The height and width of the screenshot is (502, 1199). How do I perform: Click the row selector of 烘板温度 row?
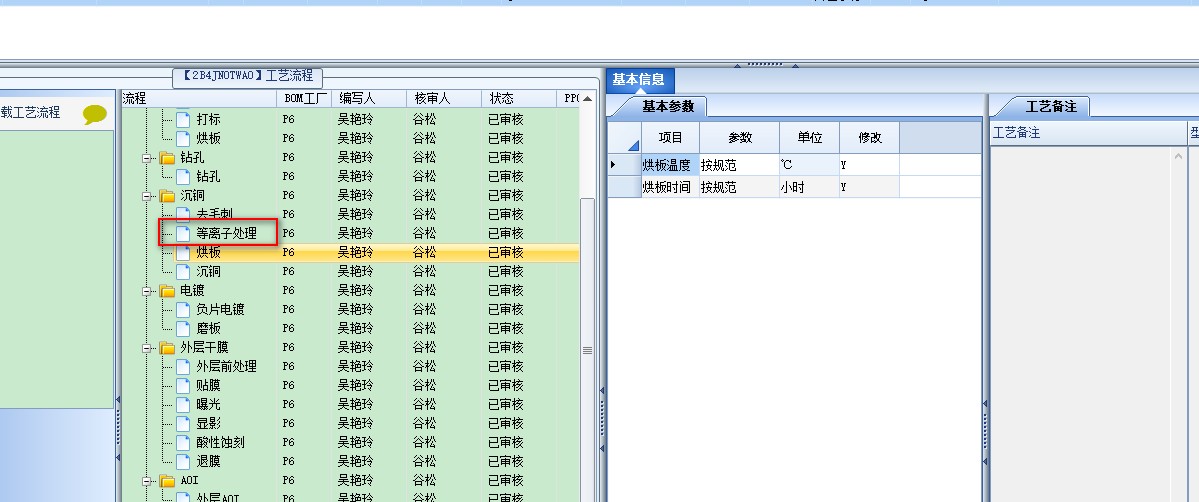pos(624,165)
